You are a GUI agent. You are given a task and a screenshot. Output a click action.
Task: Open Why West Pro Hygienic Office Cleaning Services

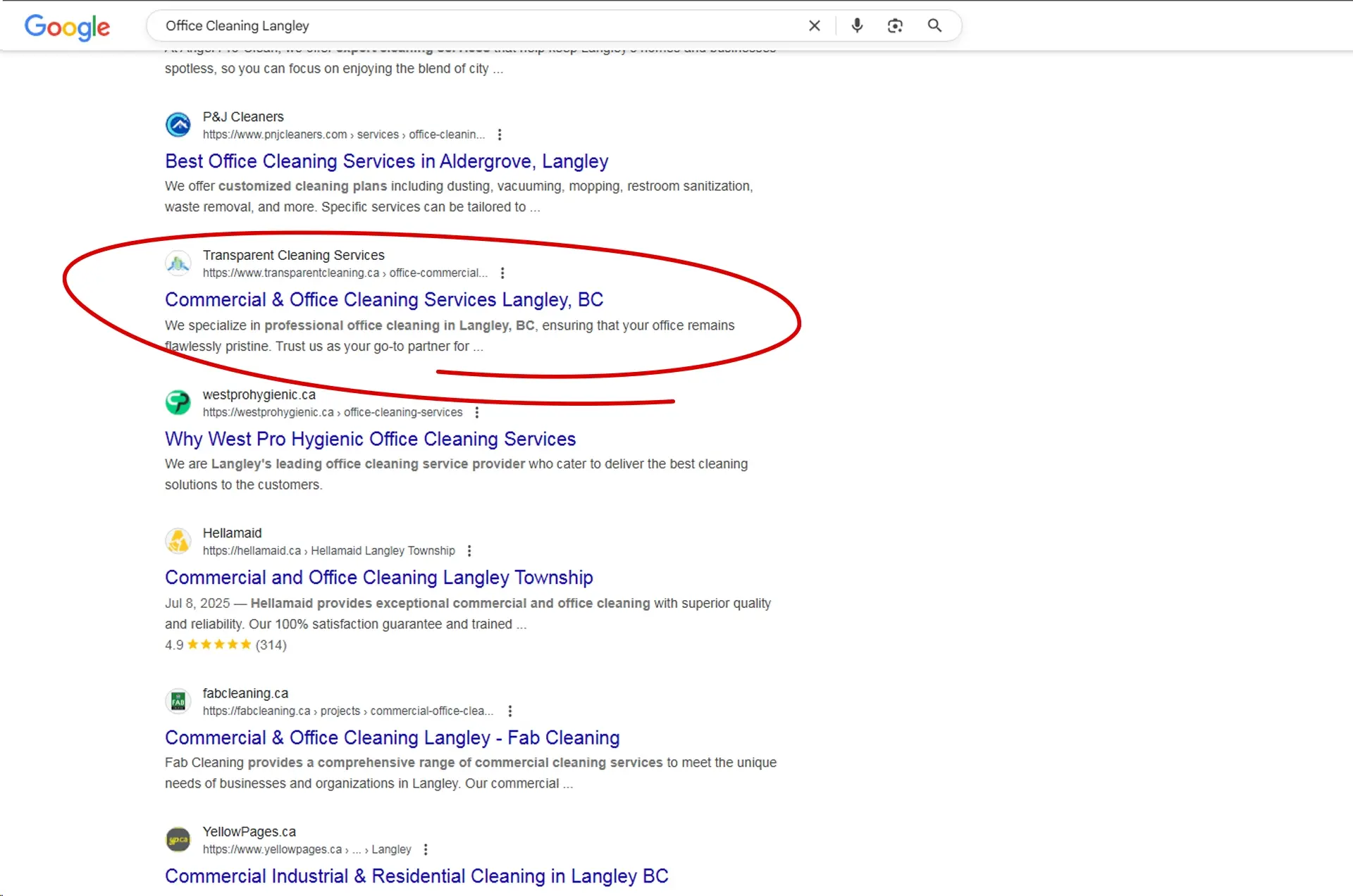coord(370,439)
